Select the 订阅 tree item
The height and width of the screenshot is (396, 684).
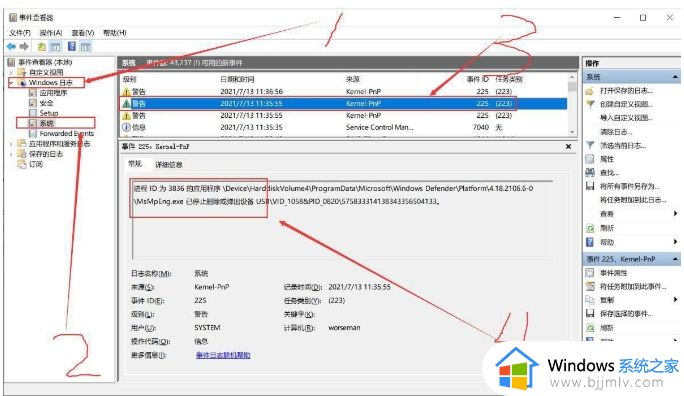click(36, 164)
